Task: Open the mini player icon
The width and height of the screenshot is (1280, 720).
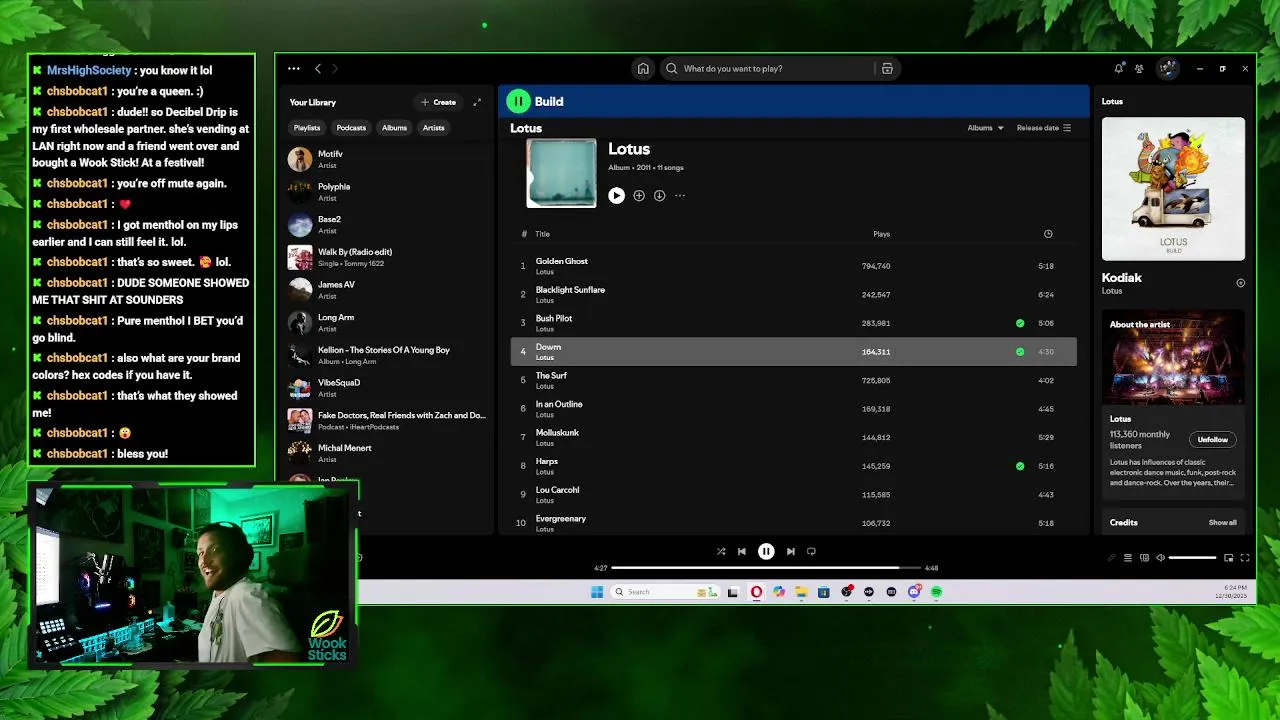Action: [1229, 558]
